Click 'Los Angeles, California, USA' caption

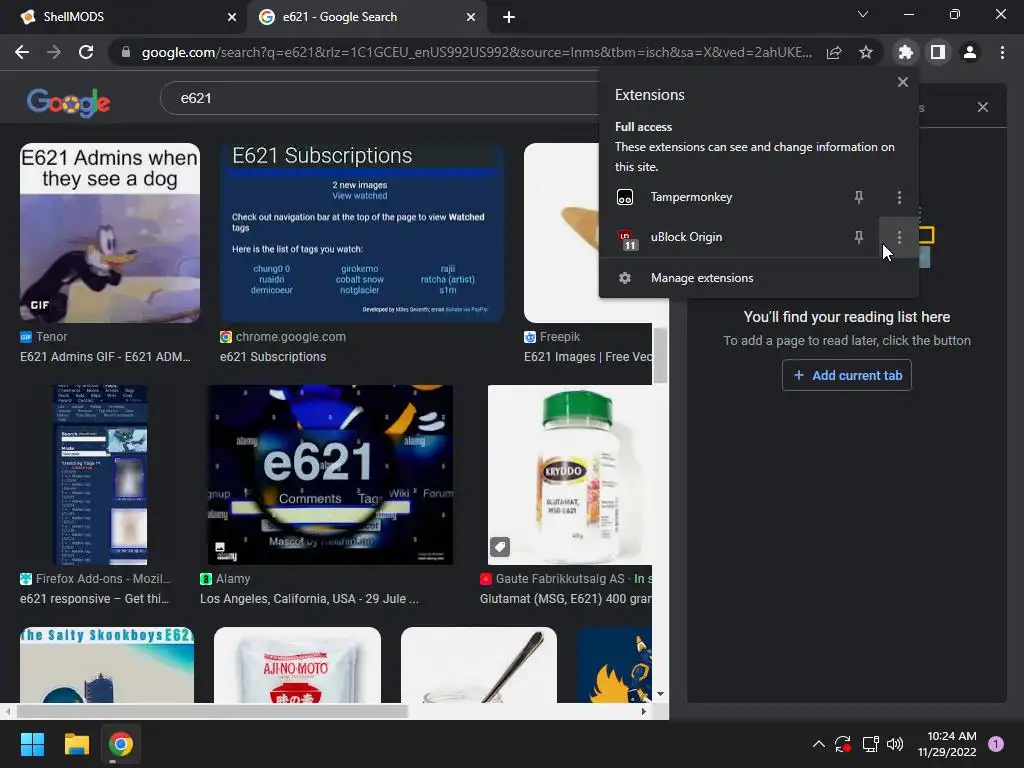309,599
